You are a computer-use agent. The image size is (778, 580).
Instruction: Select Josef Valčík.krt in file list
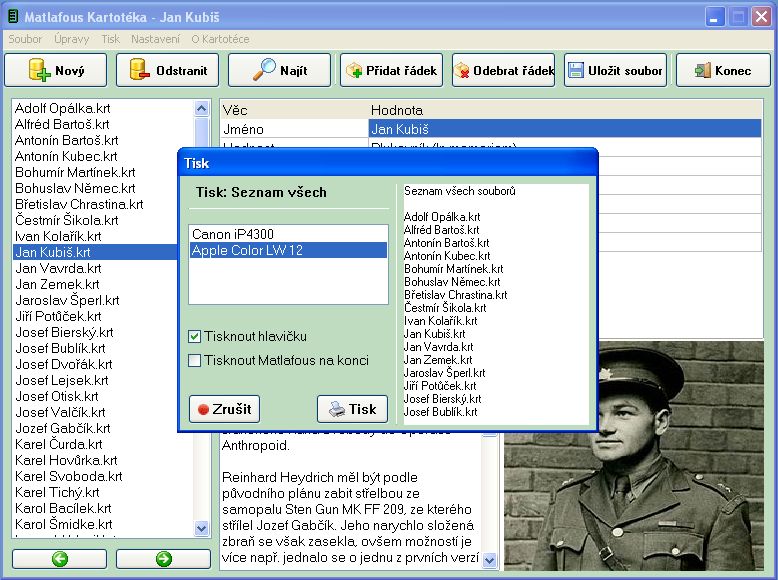click(60, 412)
